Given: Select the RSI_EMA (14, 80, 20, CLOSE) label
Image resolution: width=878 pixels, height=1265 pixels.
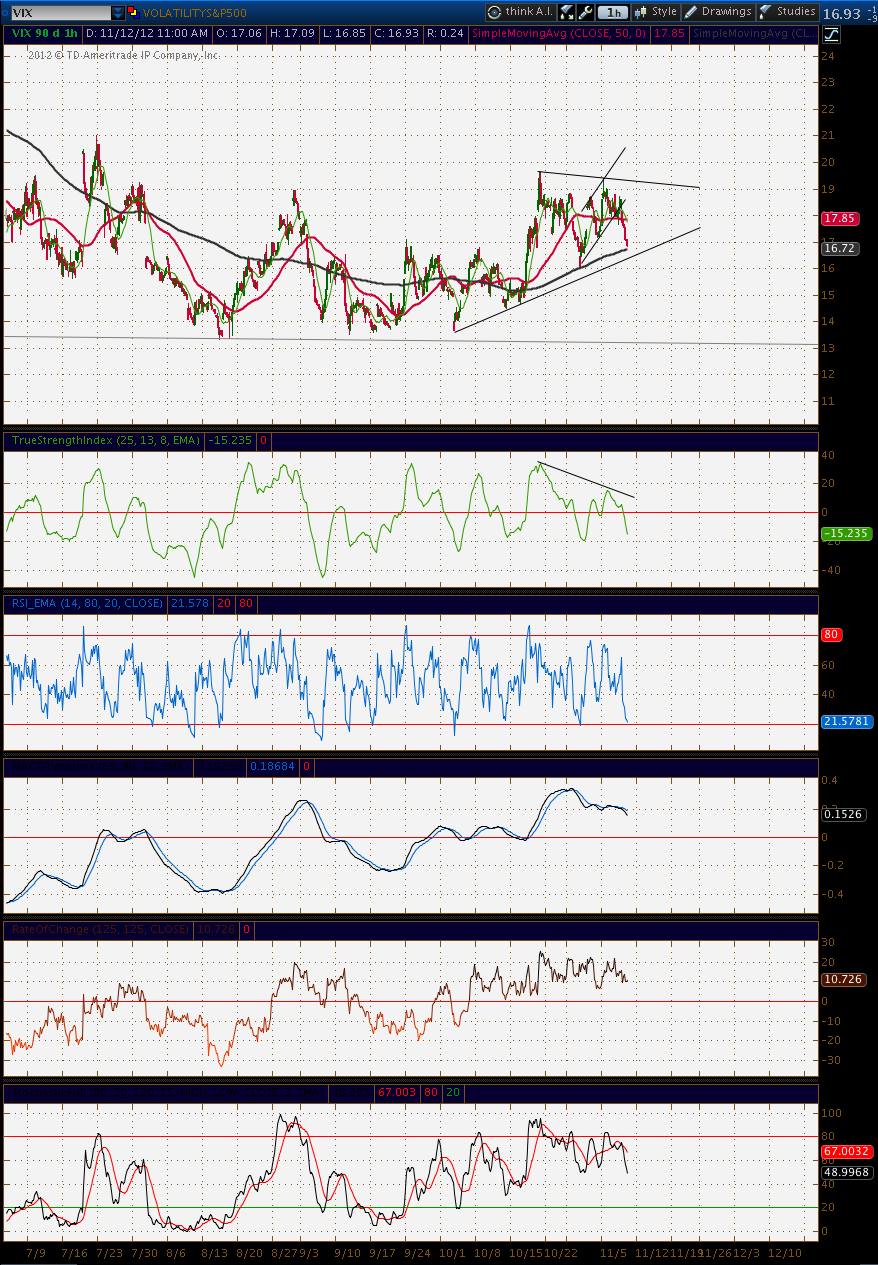Looking at the screenshot, I should 86,603.
